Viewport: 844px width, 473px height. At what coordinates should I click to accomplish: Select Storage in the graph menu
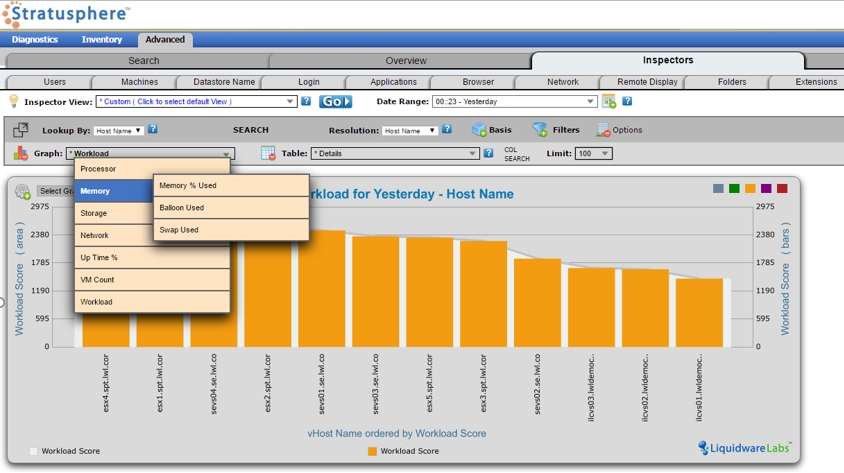tap(114, 213)
